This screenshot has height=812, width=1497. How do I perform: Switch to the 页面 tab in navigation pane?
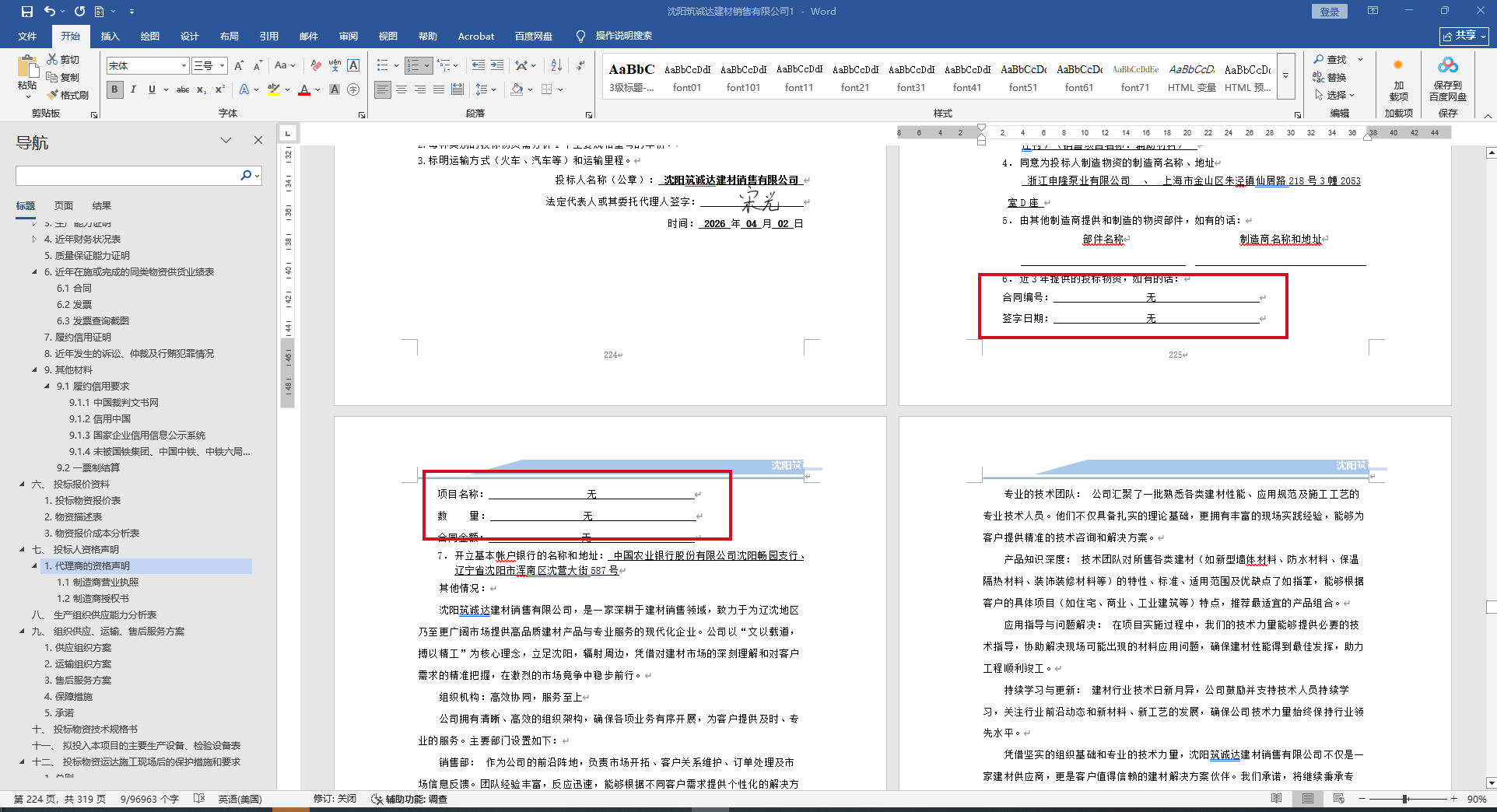[x=64, y=206]
